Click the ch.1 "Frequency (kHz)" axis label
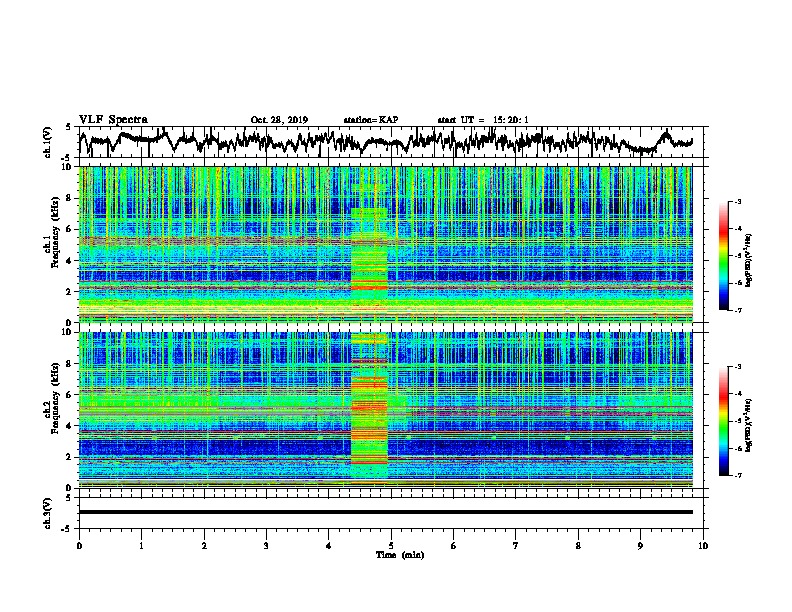The image size is (792, 612). pos(56,233)
